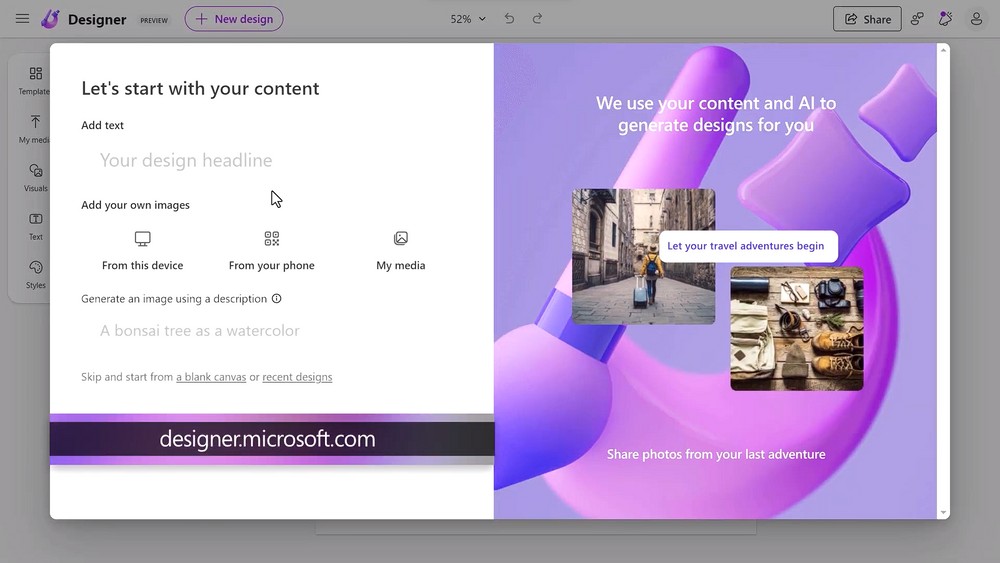
Task: Open the Styles panel in the sidebar
Action: (x=36, y=273)
